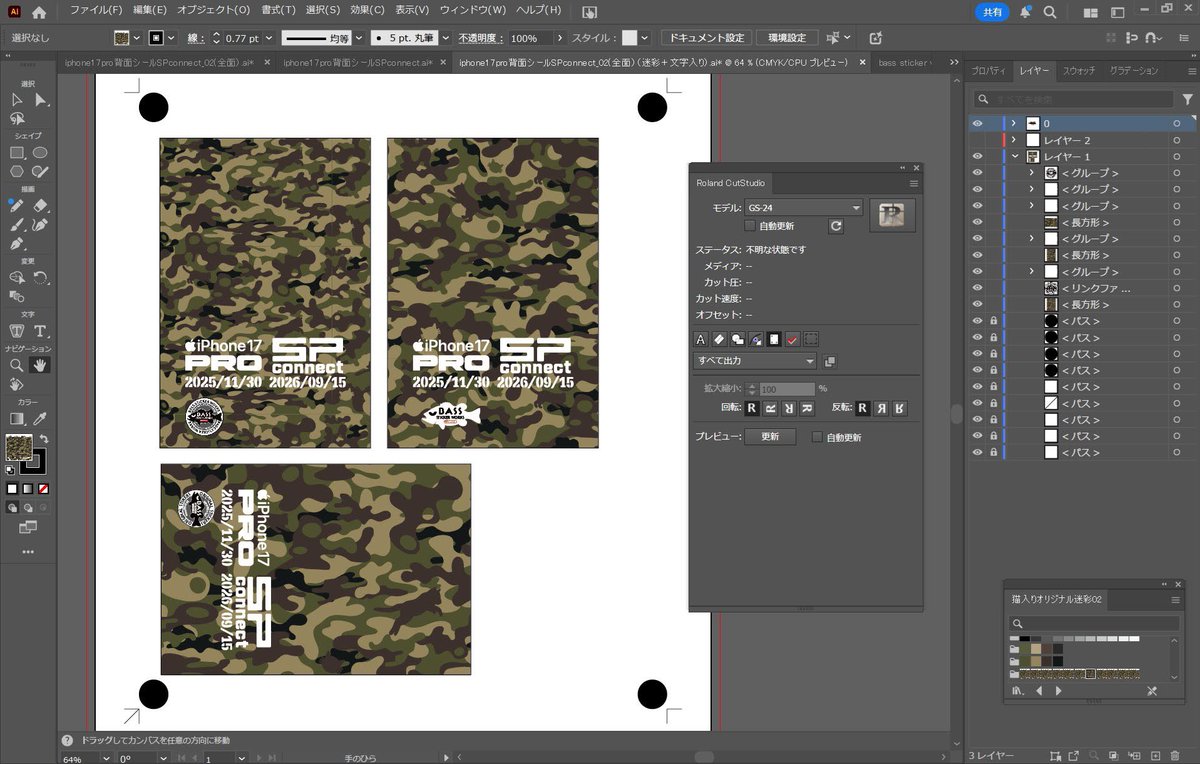Go to Illustrator home screen
Viewport: 1200px width, 764px height.
pyautogui.click(x=39, y=13)
